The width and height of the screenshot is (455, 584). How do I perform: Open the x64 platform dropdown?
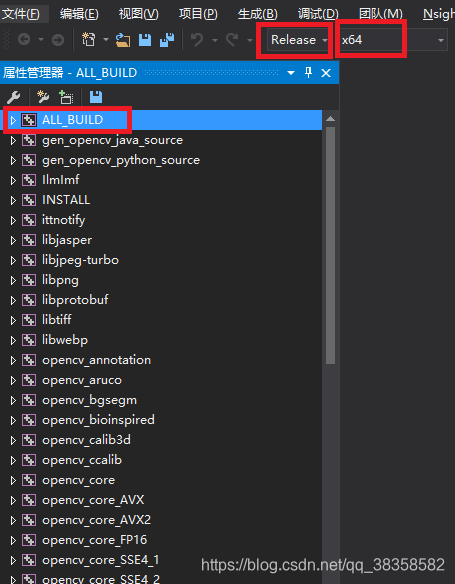point(392,39)
